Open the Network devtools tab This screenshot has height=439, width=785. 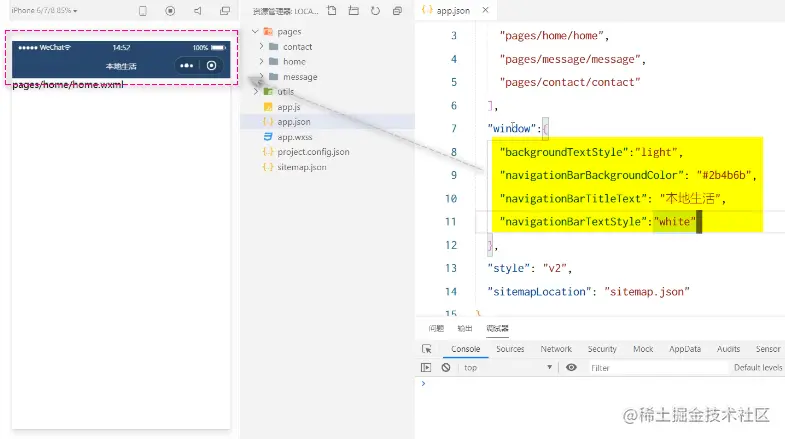coord(556,349)
